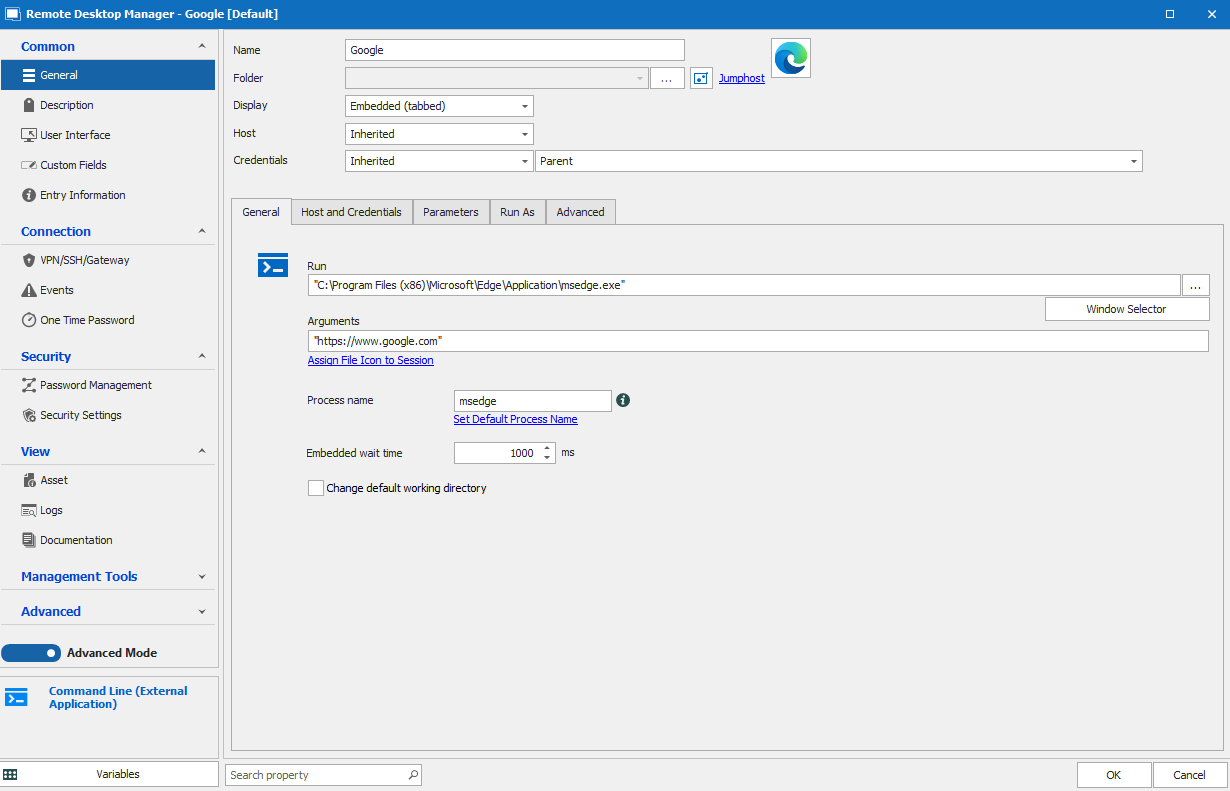The image size is (1230, 791).
Task: Click the Cancel button
Action: click(x=1189, y=775)
